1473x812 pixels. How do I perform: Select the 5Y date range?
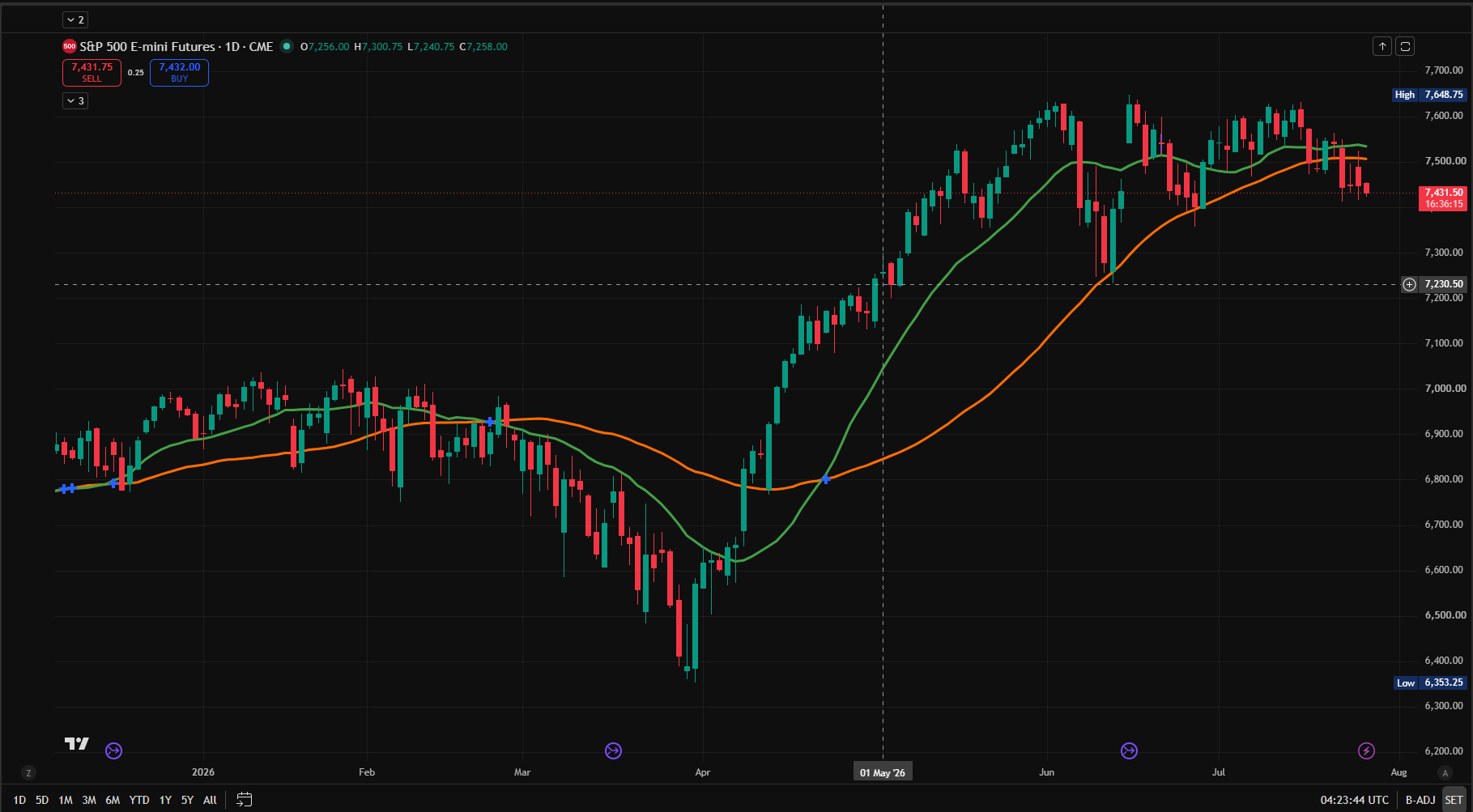click(187, 800)
